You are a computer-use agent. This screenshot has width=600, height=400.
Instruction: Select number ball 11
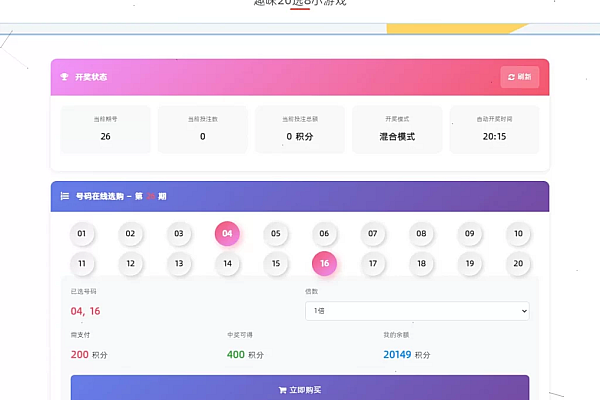point(82,263)
